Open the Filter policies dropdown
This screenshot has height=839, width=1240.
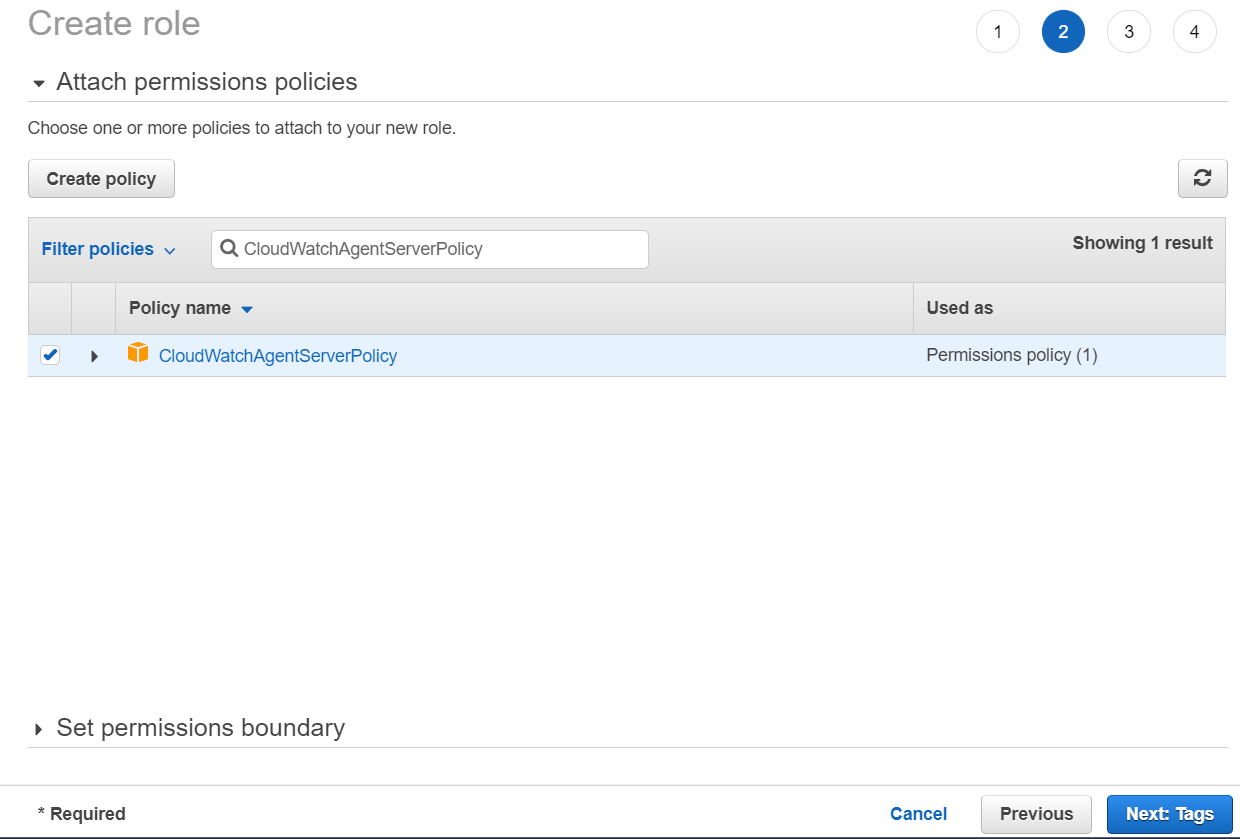(109, 249)
